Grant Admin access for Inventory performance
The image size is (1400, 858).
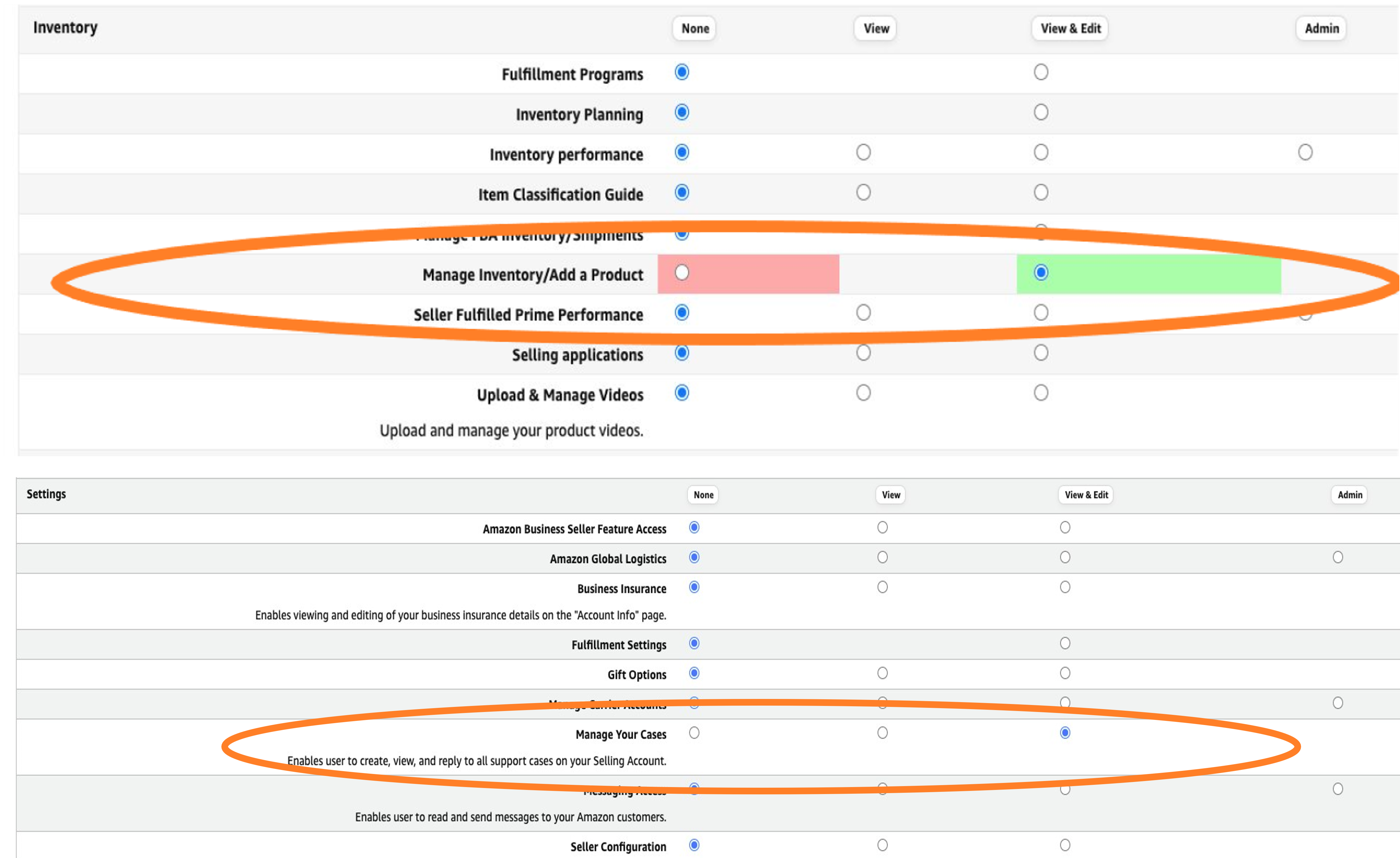click(x=1305, y=152)
